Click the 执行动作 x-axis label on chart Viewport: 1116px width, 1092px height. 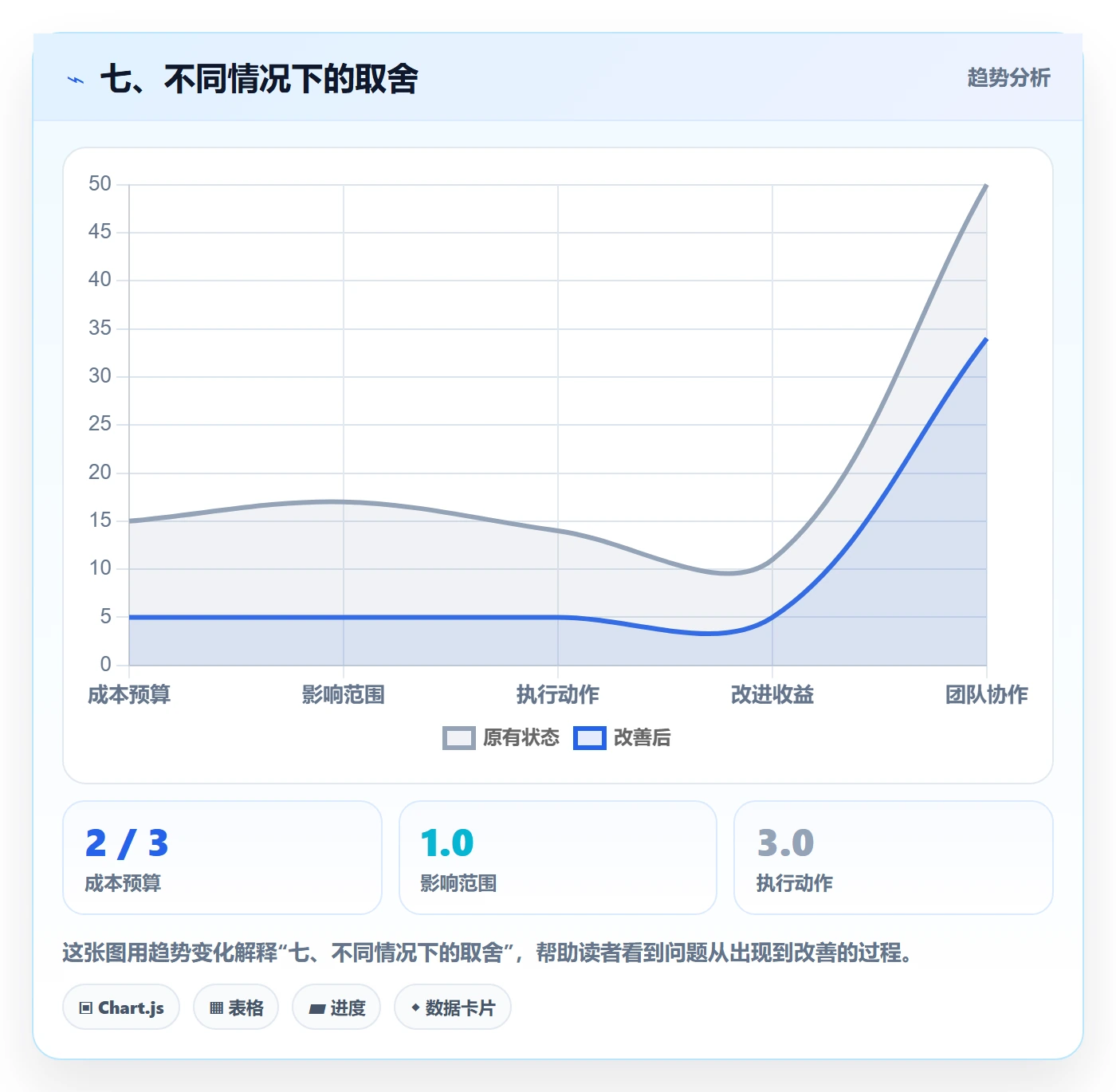click(x=558, y=694)
